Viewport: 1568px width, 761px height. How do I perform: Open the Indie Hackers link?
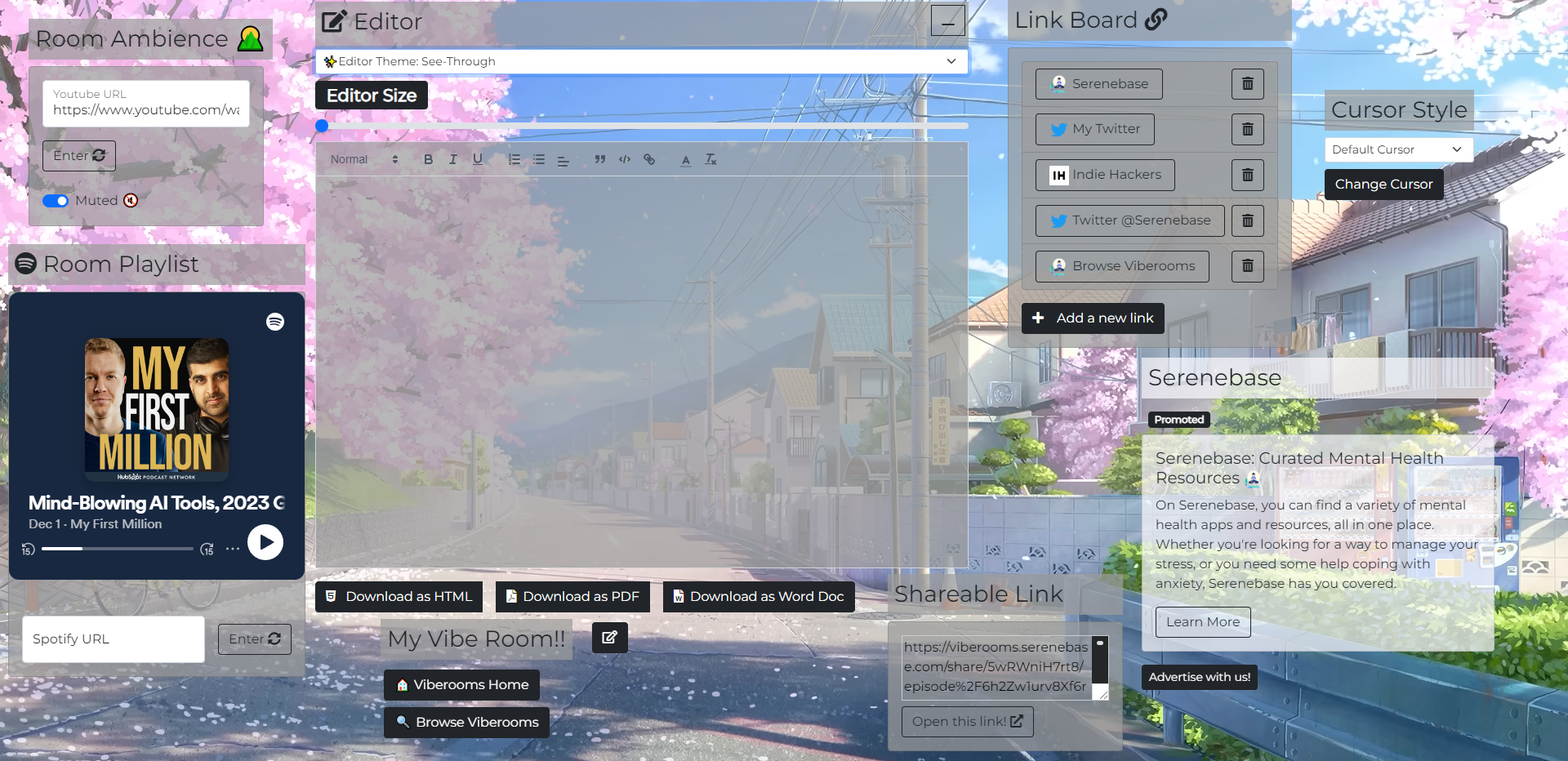(x=1105, y=175)
